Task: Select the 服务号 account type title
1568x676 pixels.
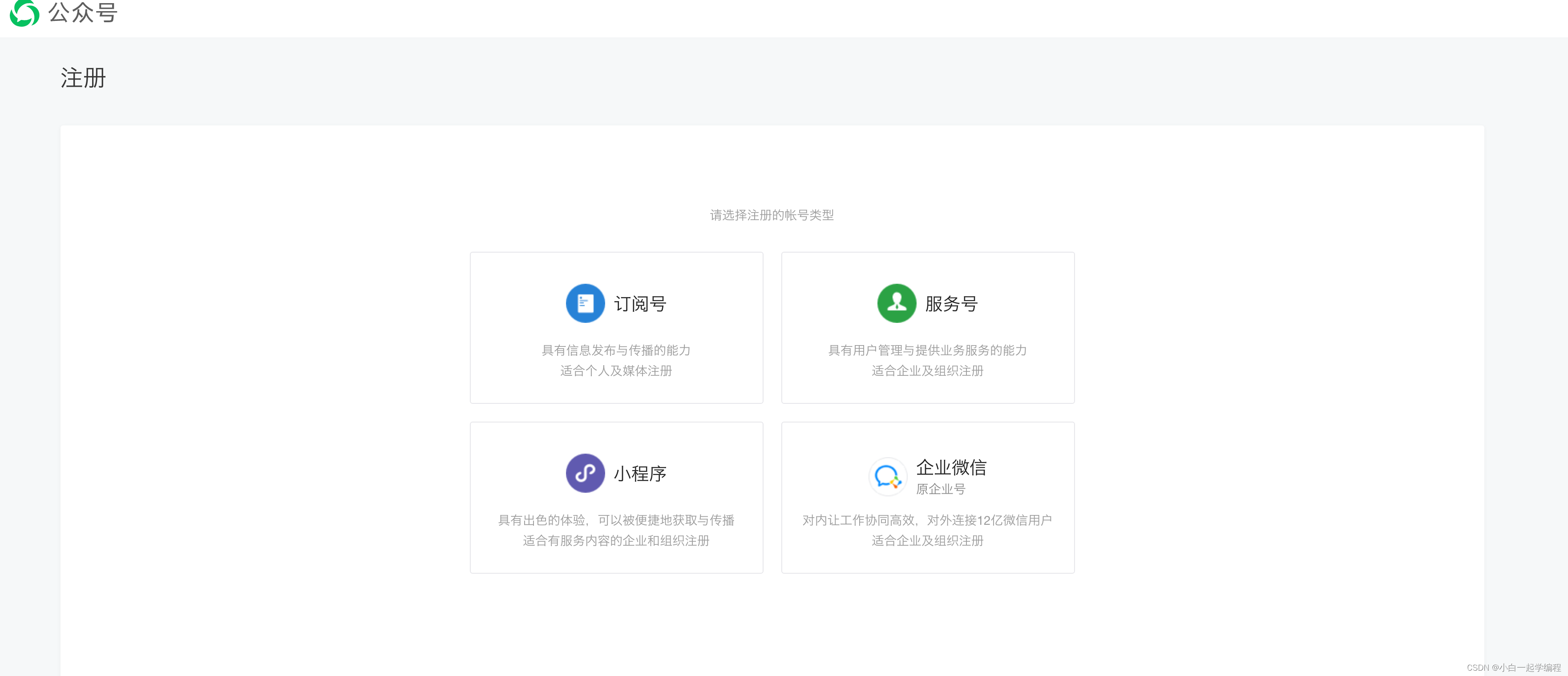Action: pyautogui.click(x=951, y=304)
